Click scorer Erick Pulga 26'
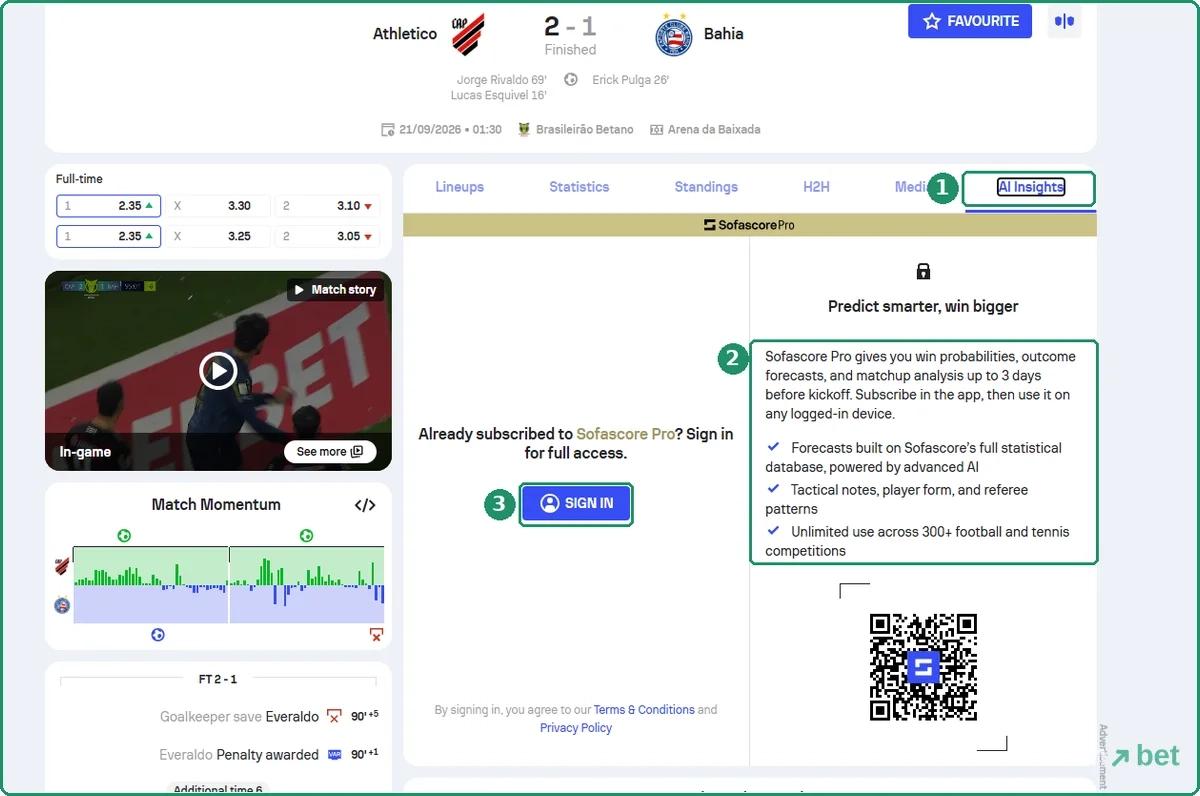This screenshot has width=1200, height=796. pyautogui.click(x=631, y=80)
